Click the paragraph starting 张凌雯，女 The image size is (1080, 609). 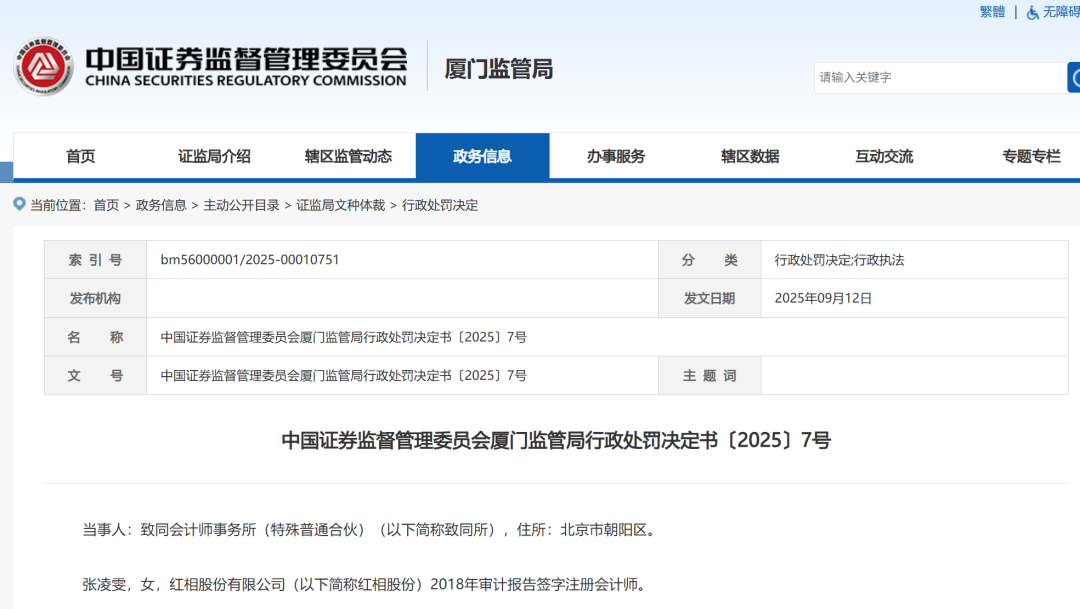click(367, 584)
